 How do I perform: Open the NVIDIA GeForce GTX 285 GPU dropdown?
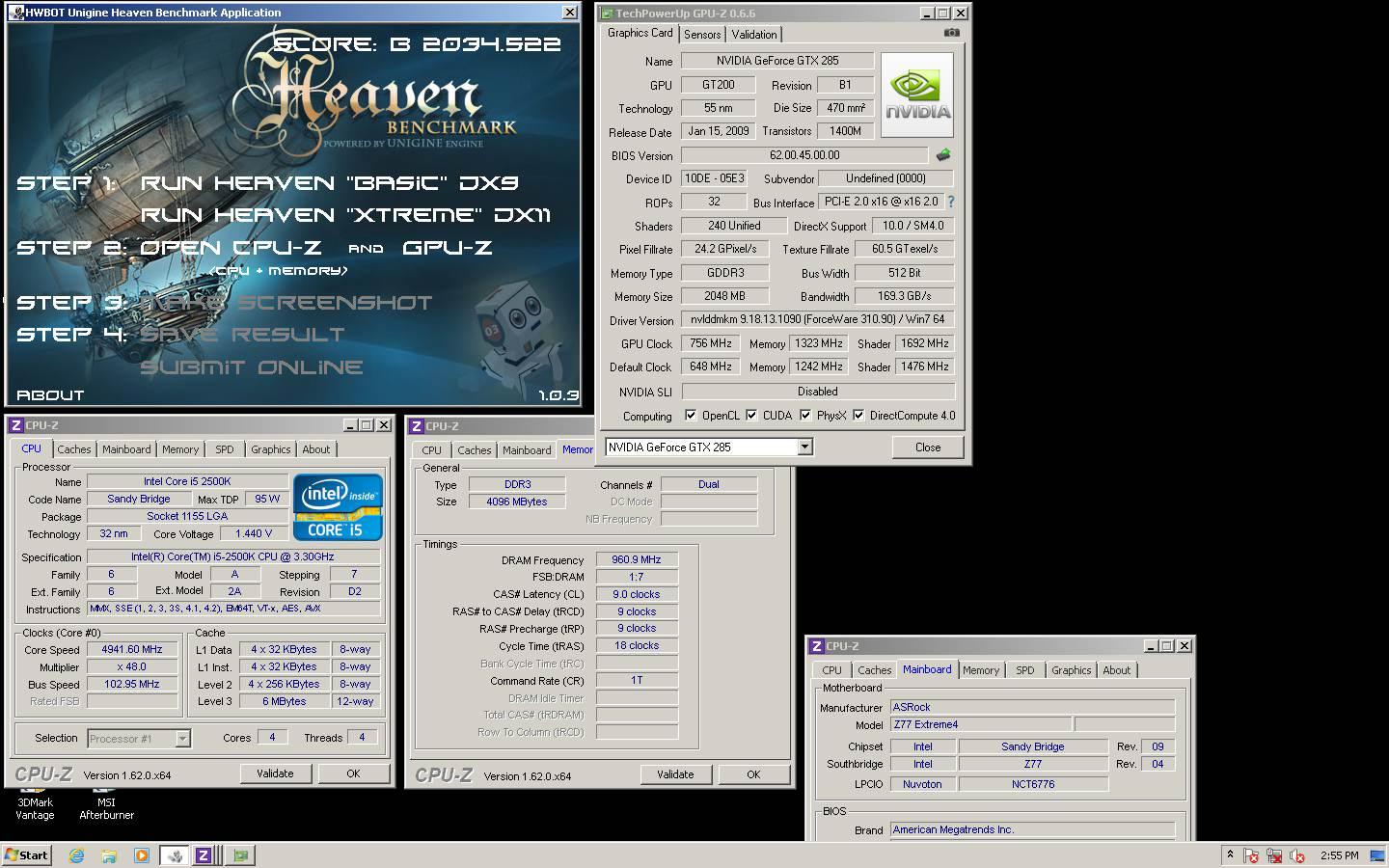coord(804,447)
